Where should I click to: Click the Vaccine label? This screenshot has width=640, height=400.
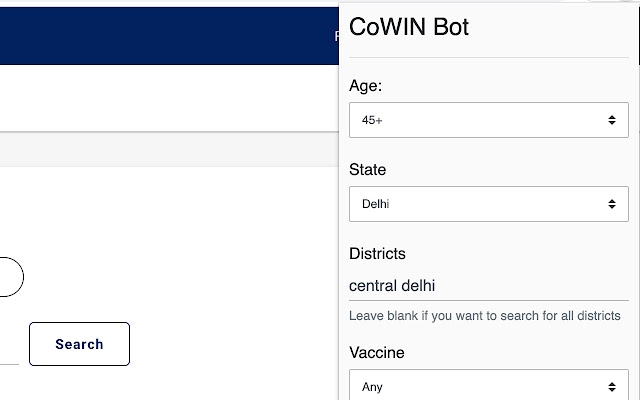coord(377,353)
